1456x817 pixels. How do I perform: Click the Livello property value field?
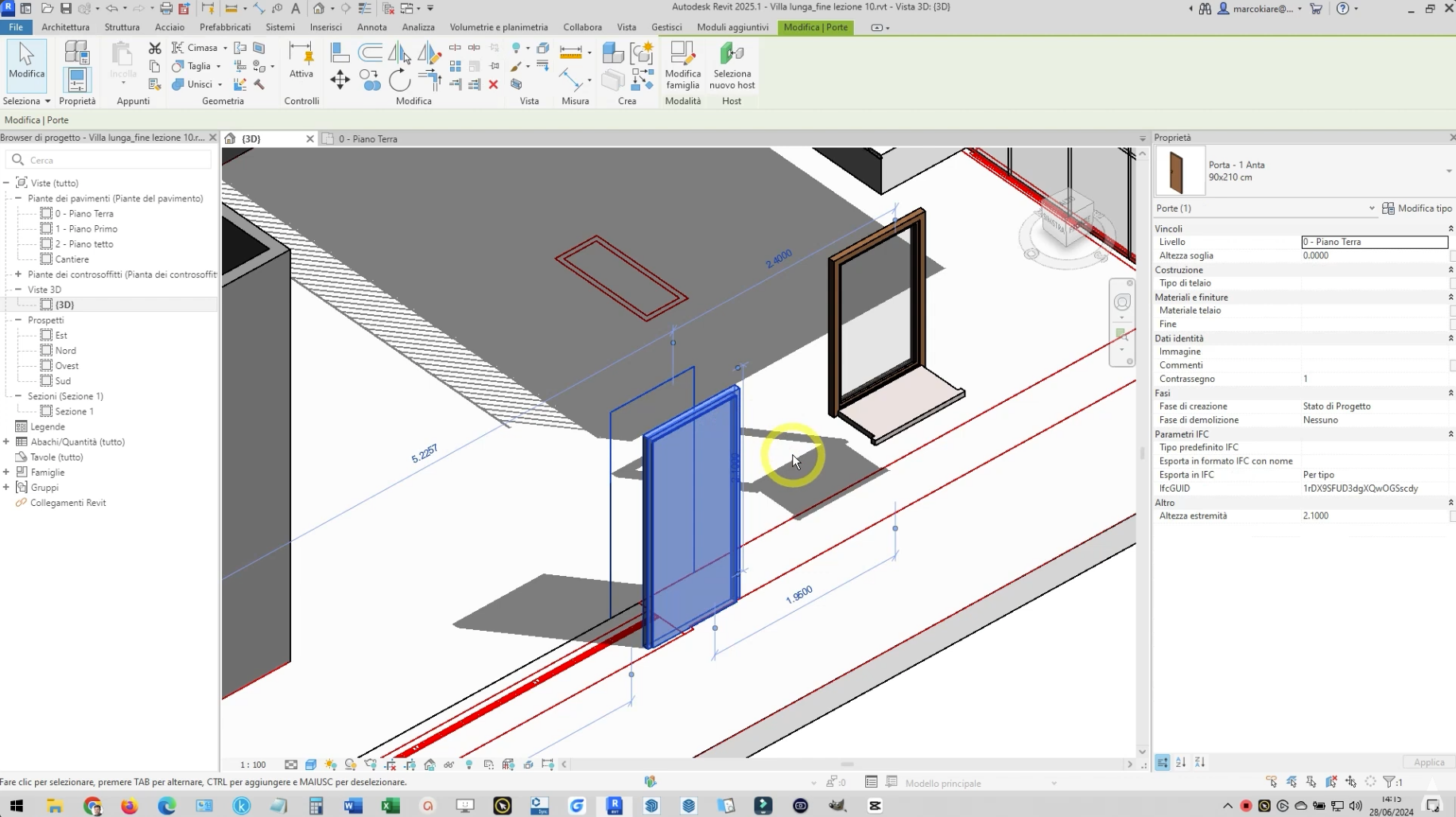[x=1373, y=242]
